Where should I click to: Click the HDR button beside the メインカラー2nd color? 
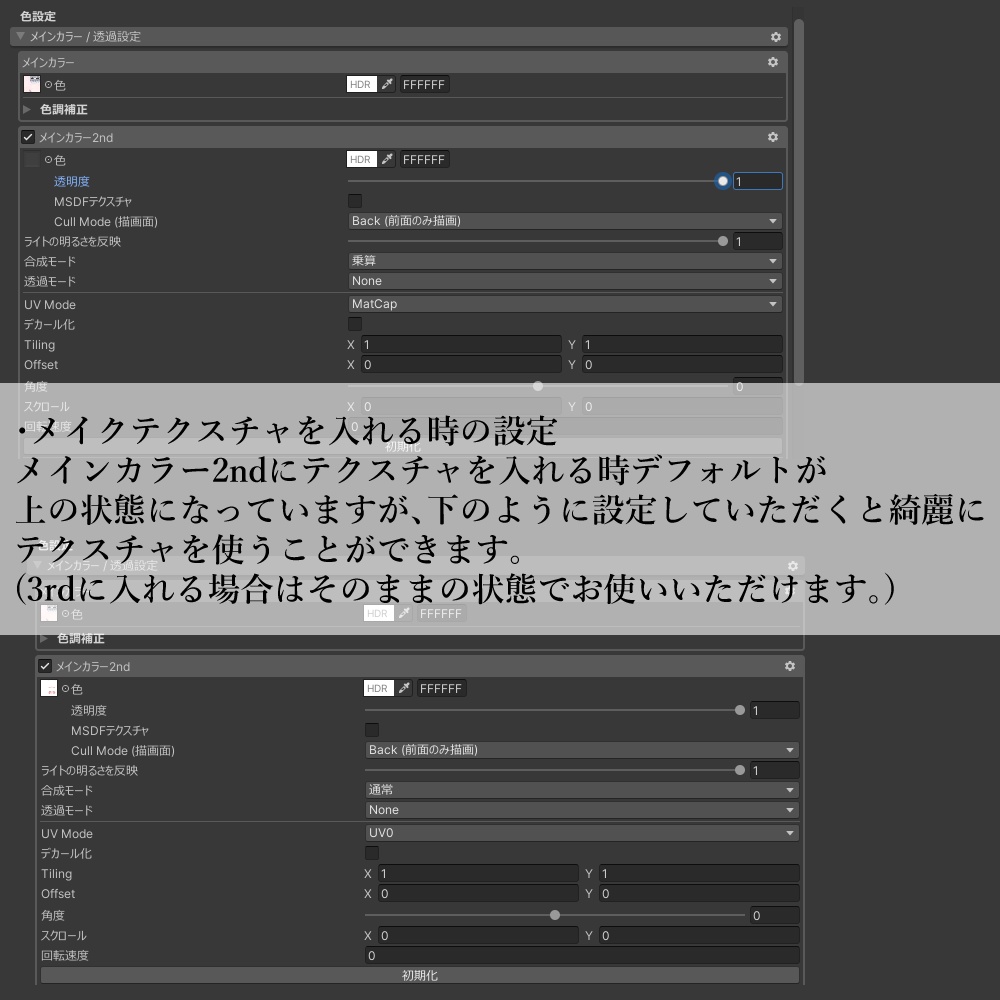pos(362,159)
